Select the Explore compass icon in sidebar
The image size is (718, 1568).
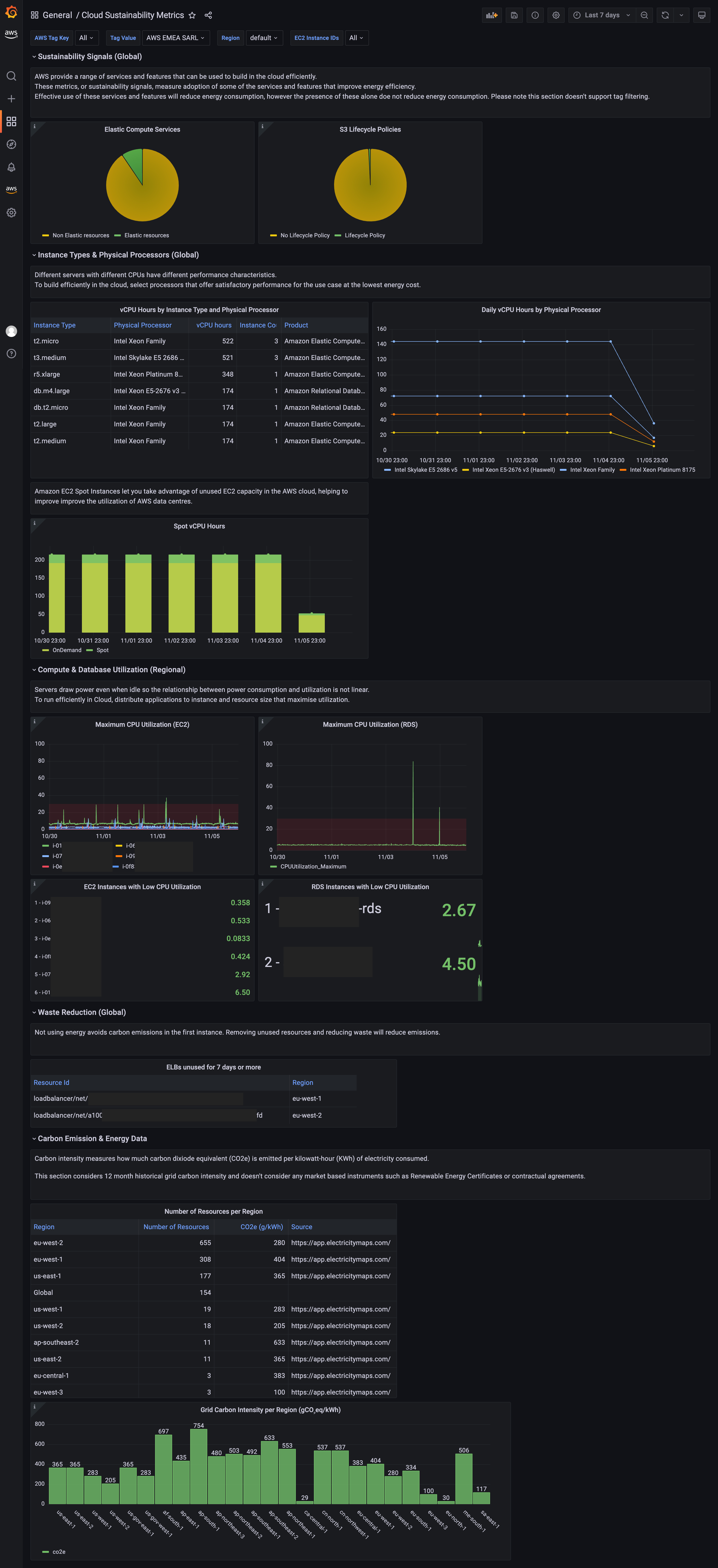pos(11,144)
